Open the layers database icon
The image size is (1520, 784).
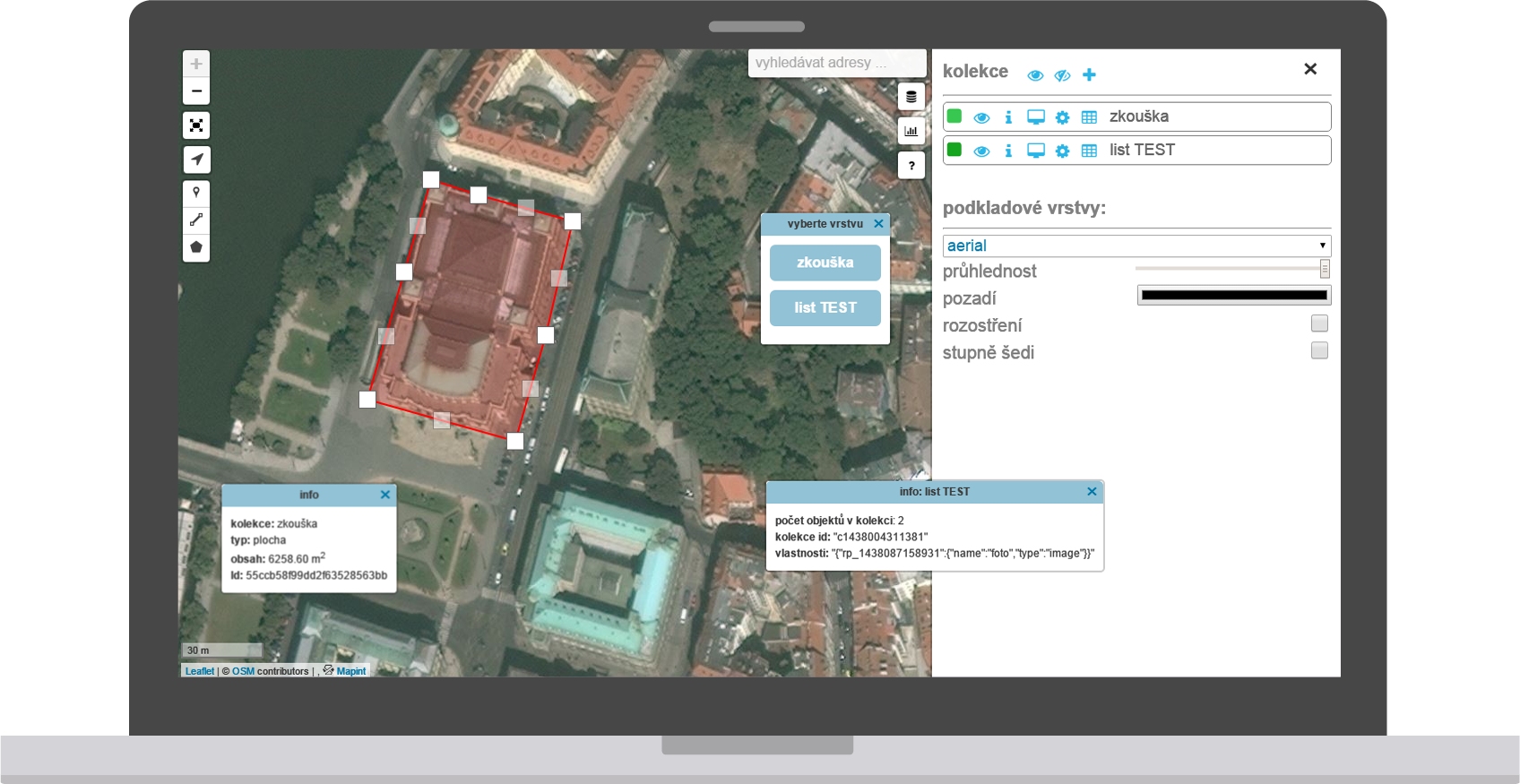pyautogui.click(x=911, y=97)
